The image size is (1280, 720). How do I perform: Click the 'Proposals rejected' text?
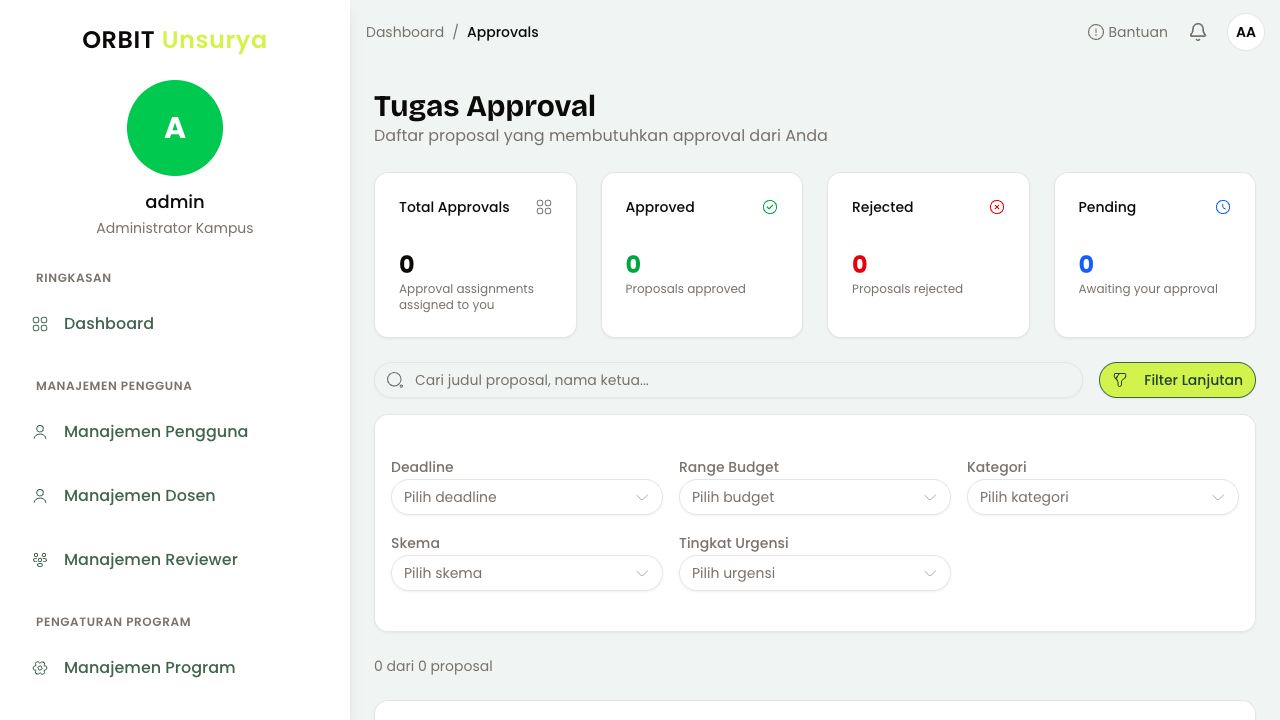pyautogui.click(x=907, y=289)
